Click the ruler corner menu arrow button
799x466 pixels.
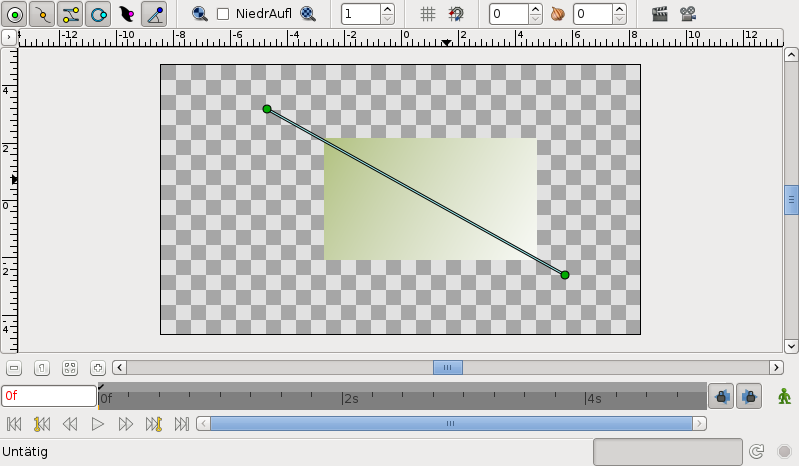tap(9, 37)
